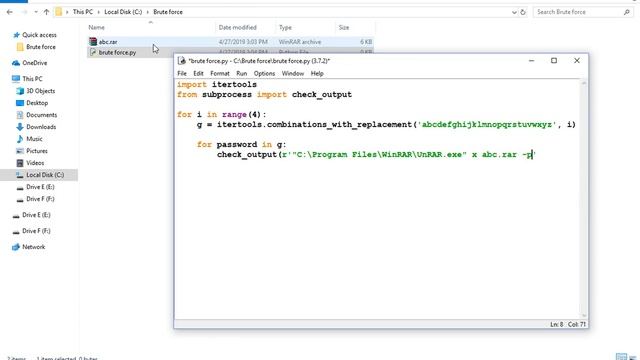Open Pictures in sidebar
This screenshot has height=360, width=640.
tap(37, 151)
